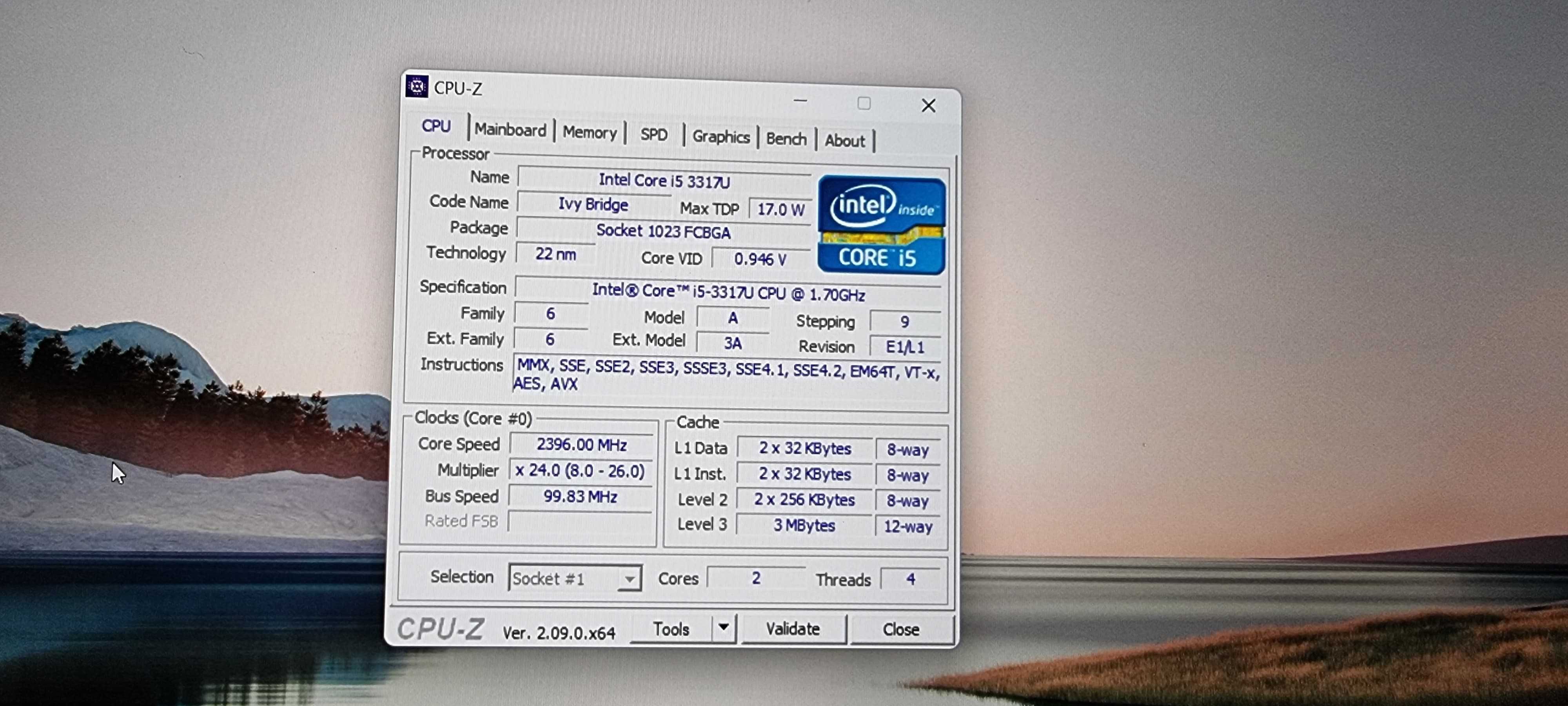The width and height of the screenshot is (1568, 706).
Task: Click the Level 3 associativity 12-way
Action: click(907, 526)
